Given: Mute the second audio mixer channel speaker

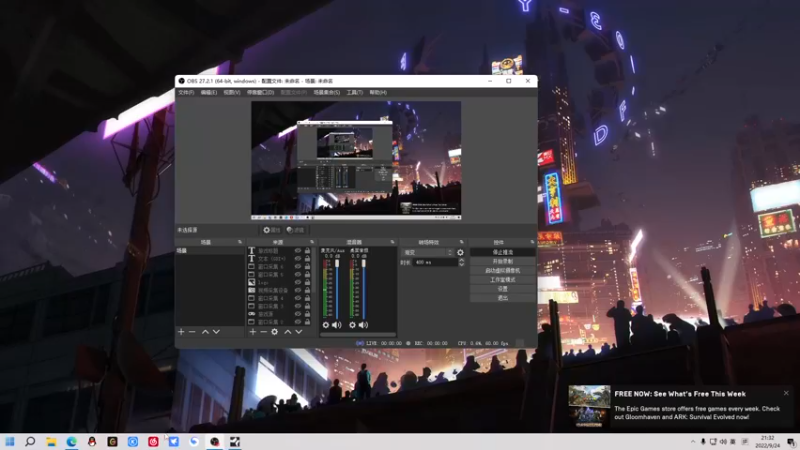Looking at the screenshot, I should tap(363, 325).
